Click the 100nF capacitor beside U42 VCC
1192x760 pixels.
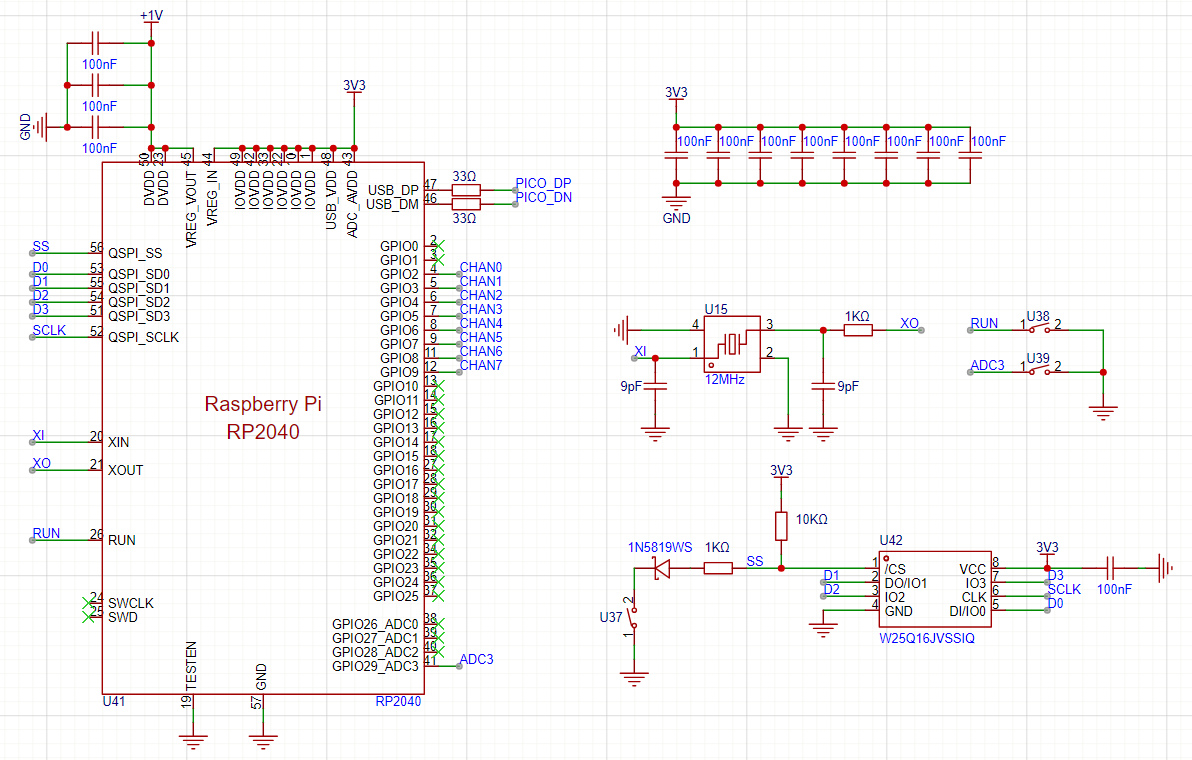click(1113, 568)
